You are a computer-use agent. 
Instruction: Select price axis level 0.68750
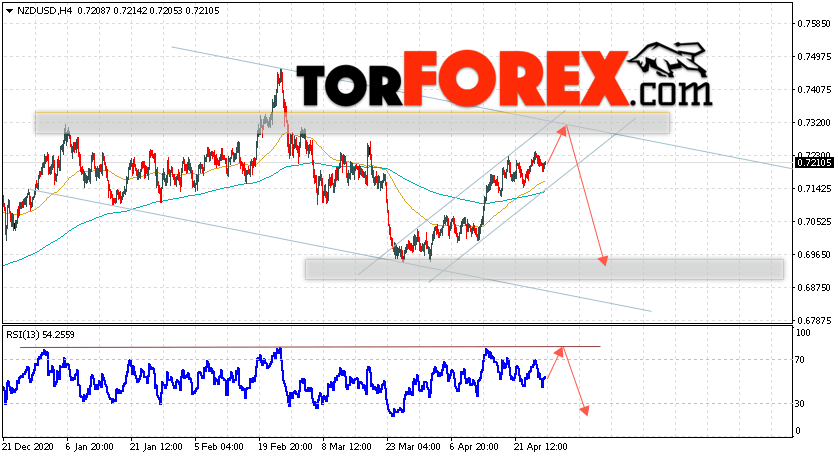pyautogui.click(x=814, y=288)
